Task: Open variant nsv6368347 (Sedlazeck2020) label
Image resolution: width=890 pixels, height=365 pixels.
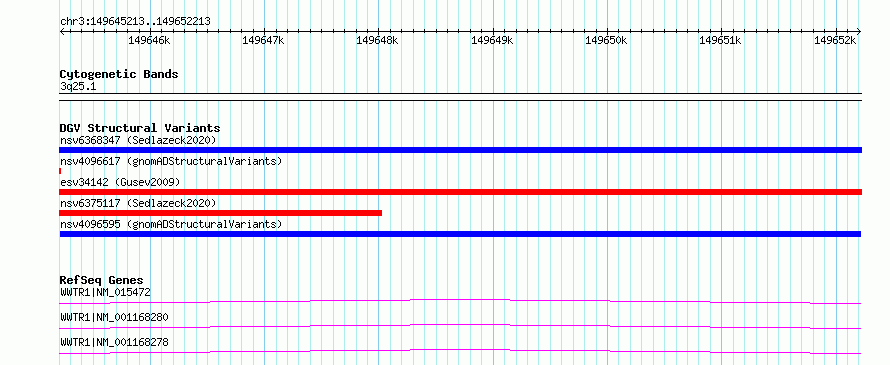Action: 138,140
